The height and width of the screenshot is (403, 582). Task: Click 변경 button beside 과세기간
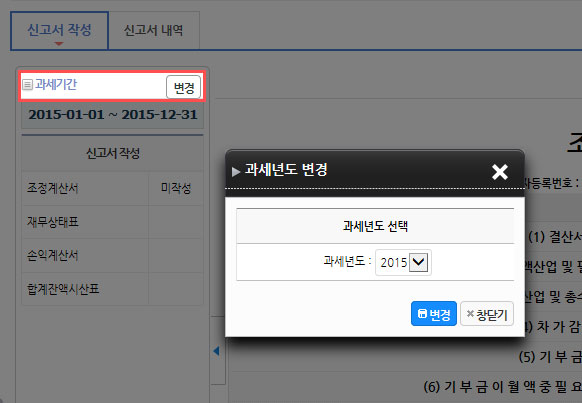183,88
